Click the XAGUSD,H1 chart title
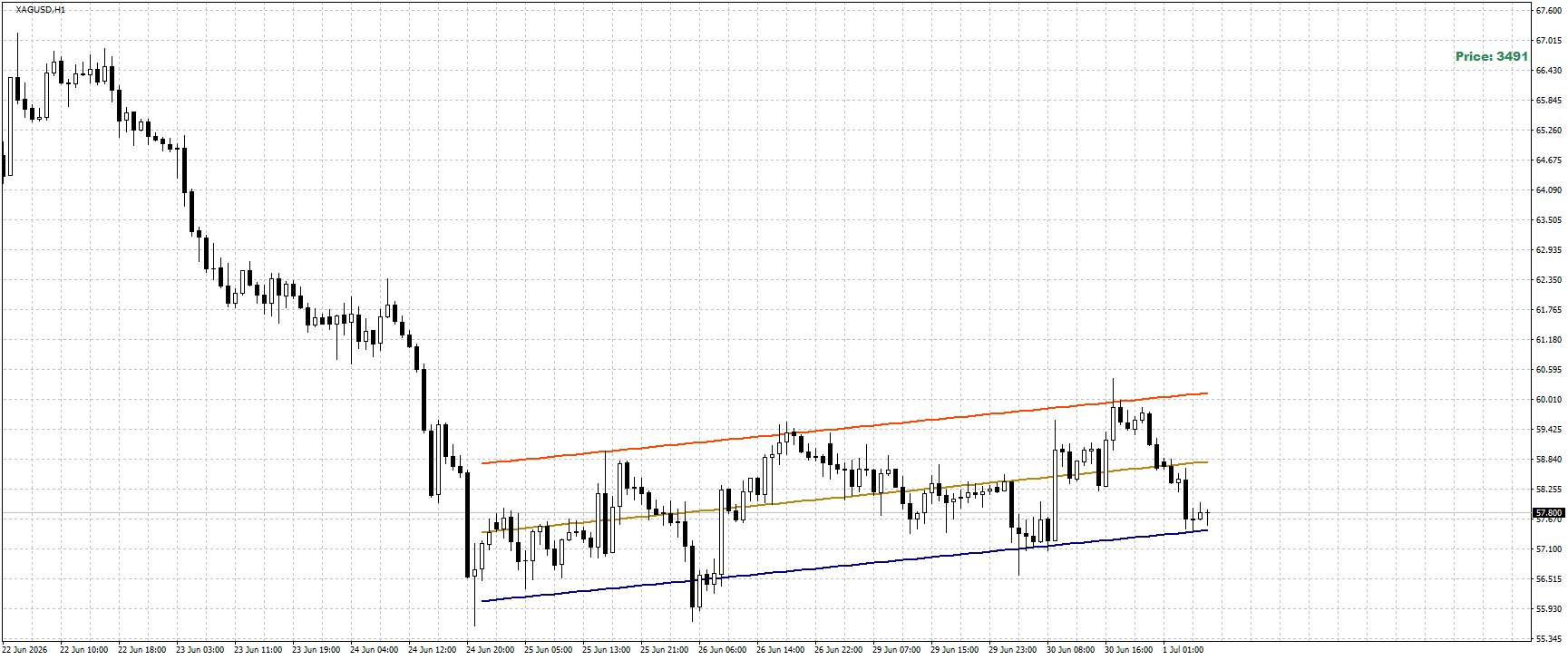 (40, 9)
